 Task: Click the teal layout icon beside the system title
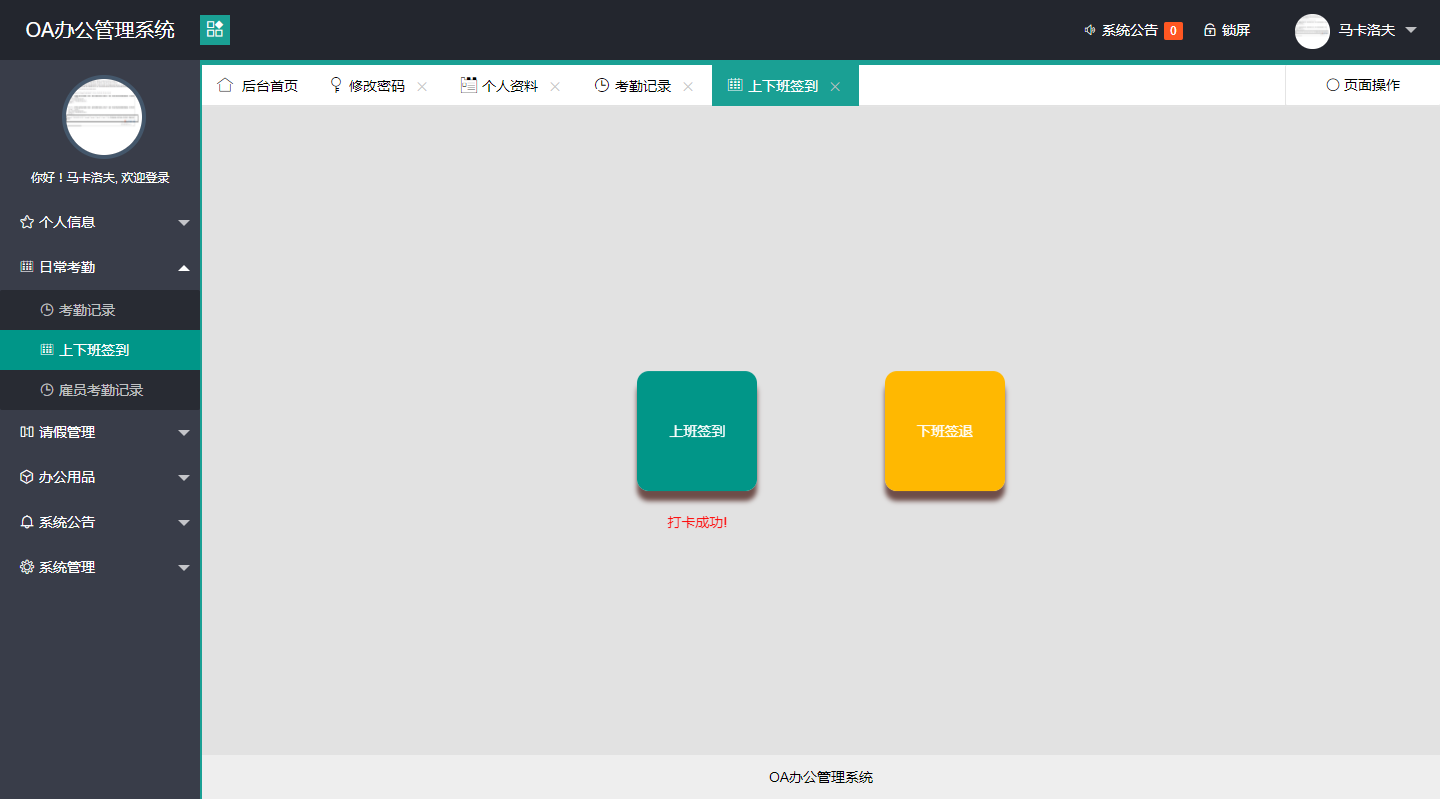click(x=214, y=30)
